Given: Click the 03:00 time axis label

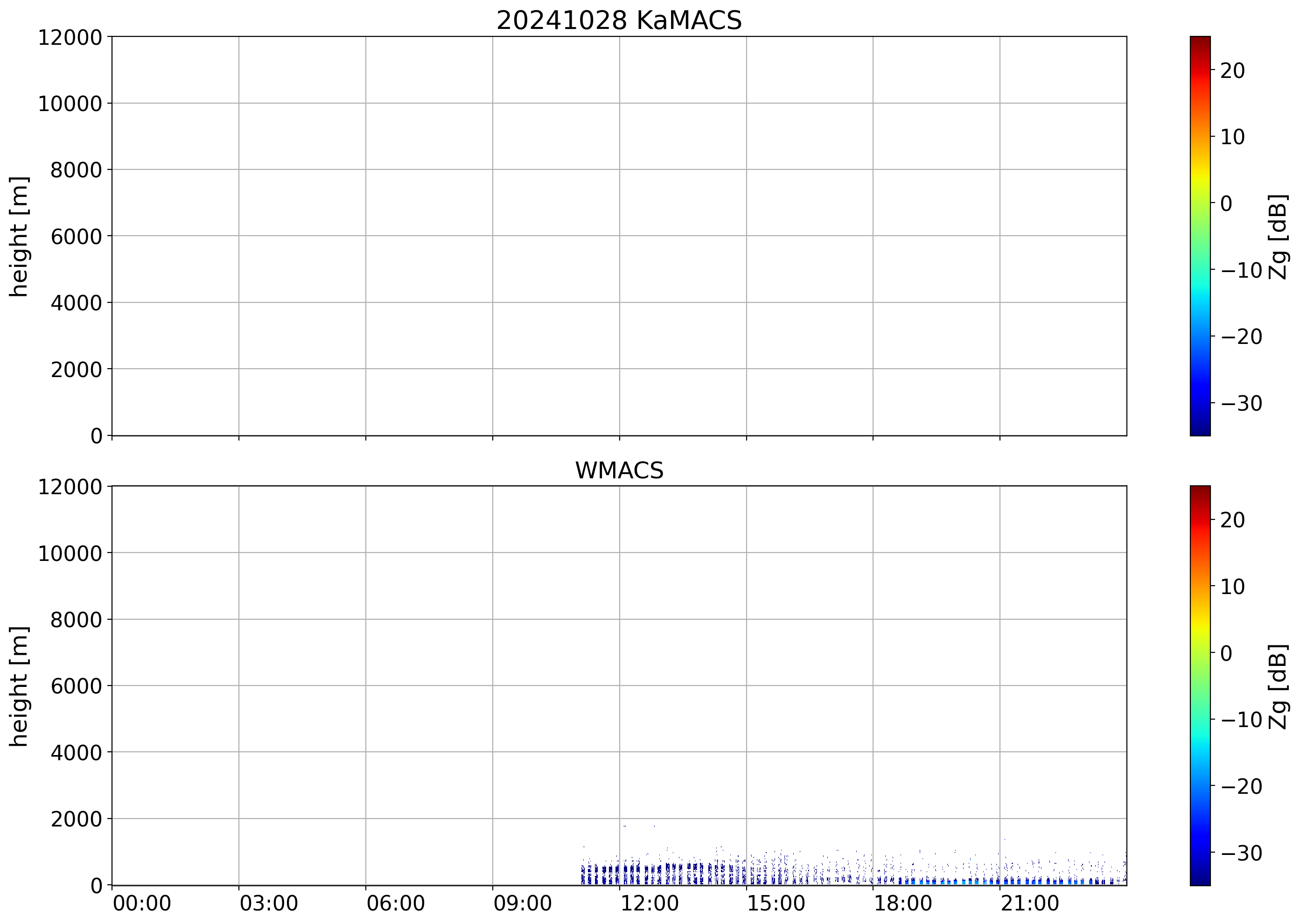Looking at the screenshot, I should tap(268, 903).
